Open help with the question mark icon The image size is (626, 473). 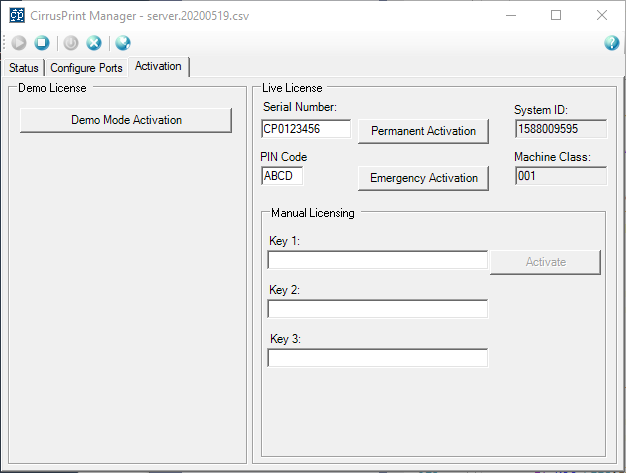coord(612,43)
